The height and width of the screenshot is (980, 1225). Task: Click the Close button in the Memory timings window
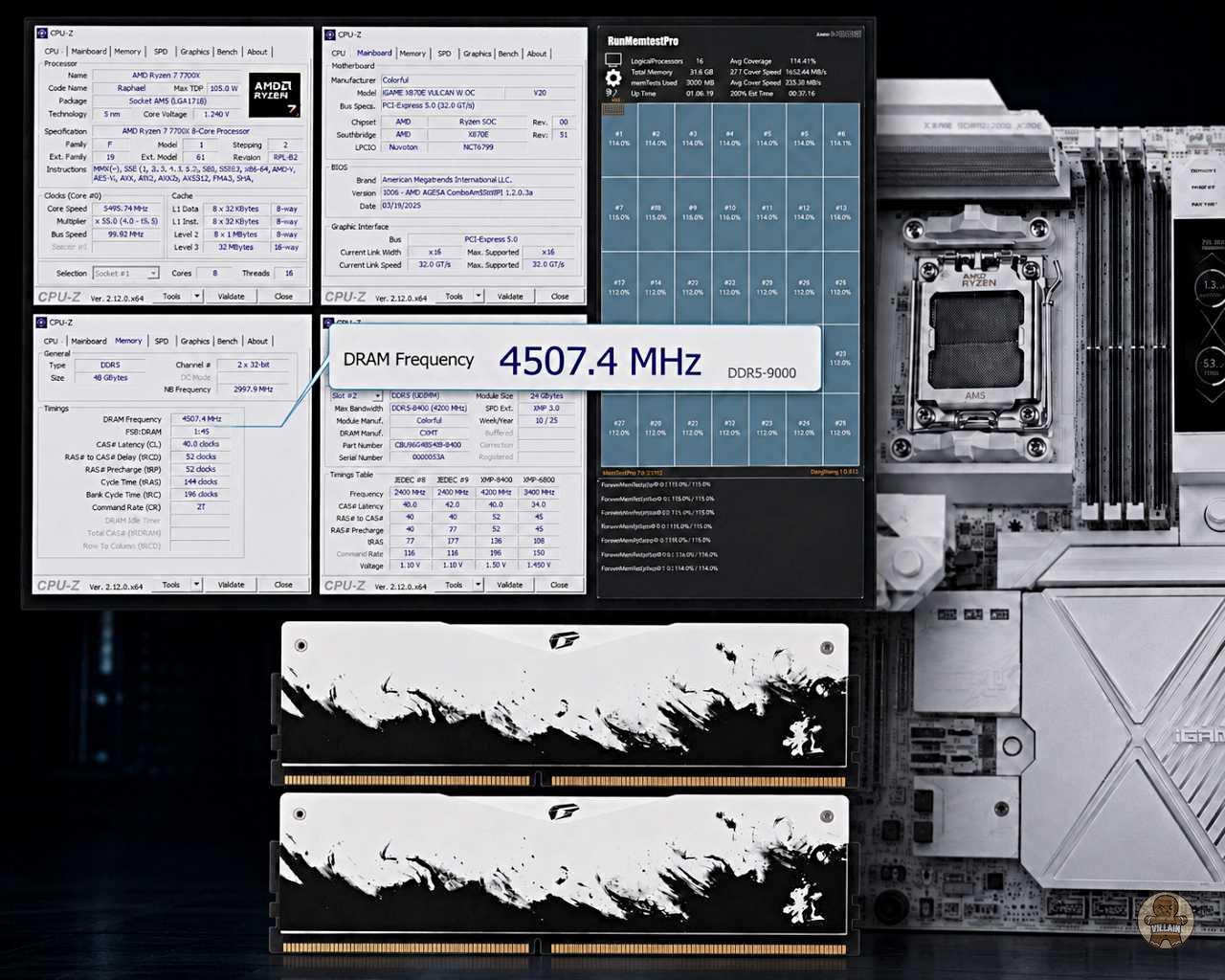point(283,585)
